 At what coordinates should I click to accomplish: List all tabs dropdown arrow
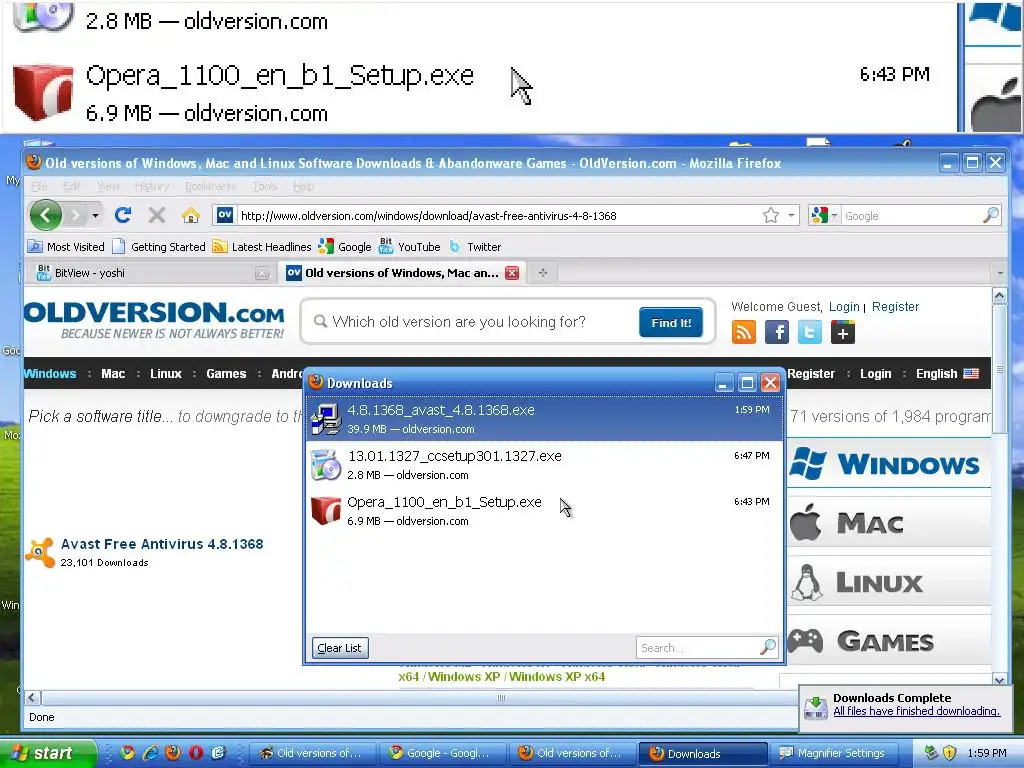999,273
